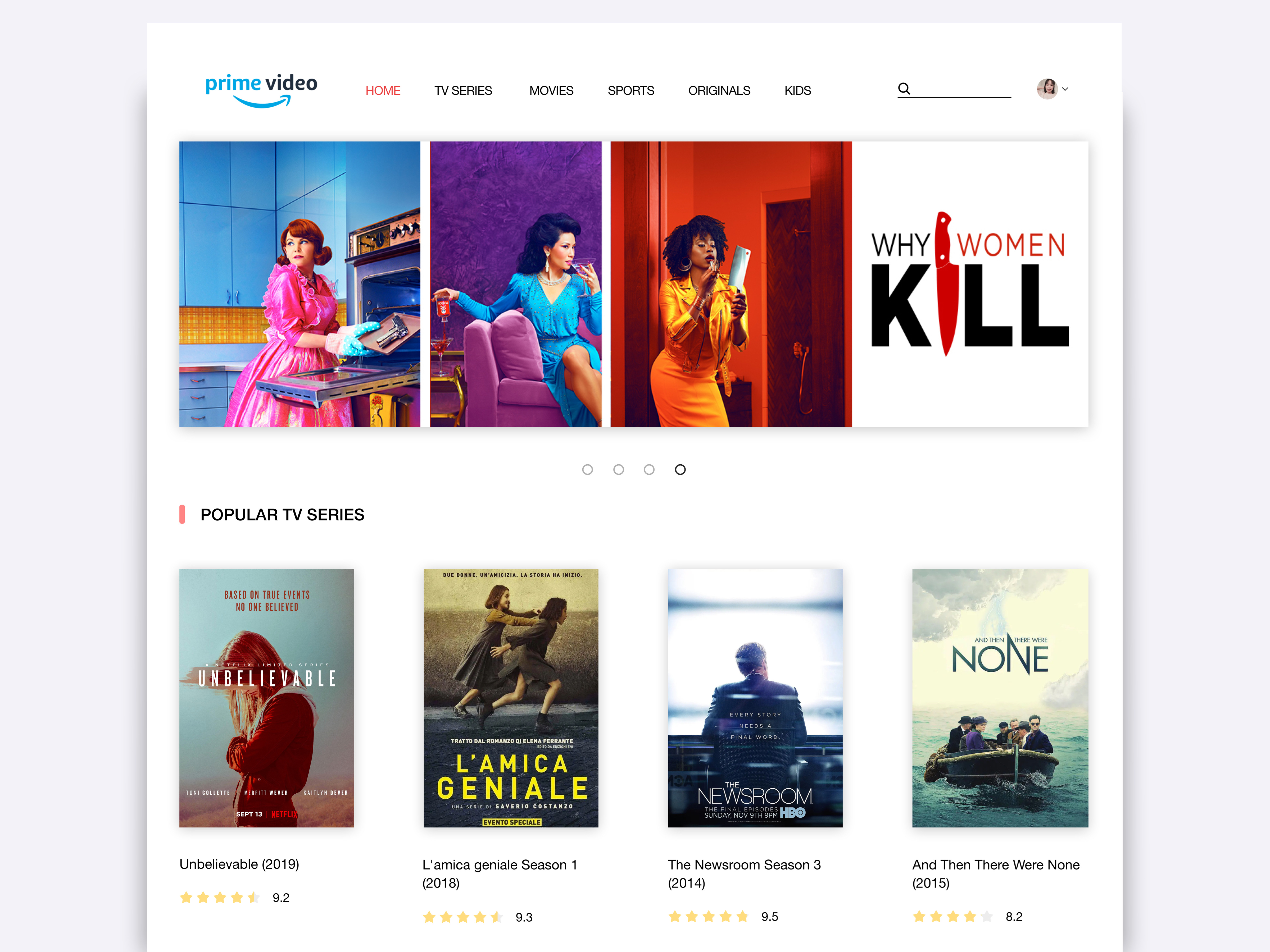
Task: Open the user profile avatar
Action: (x=1047, y=89)
